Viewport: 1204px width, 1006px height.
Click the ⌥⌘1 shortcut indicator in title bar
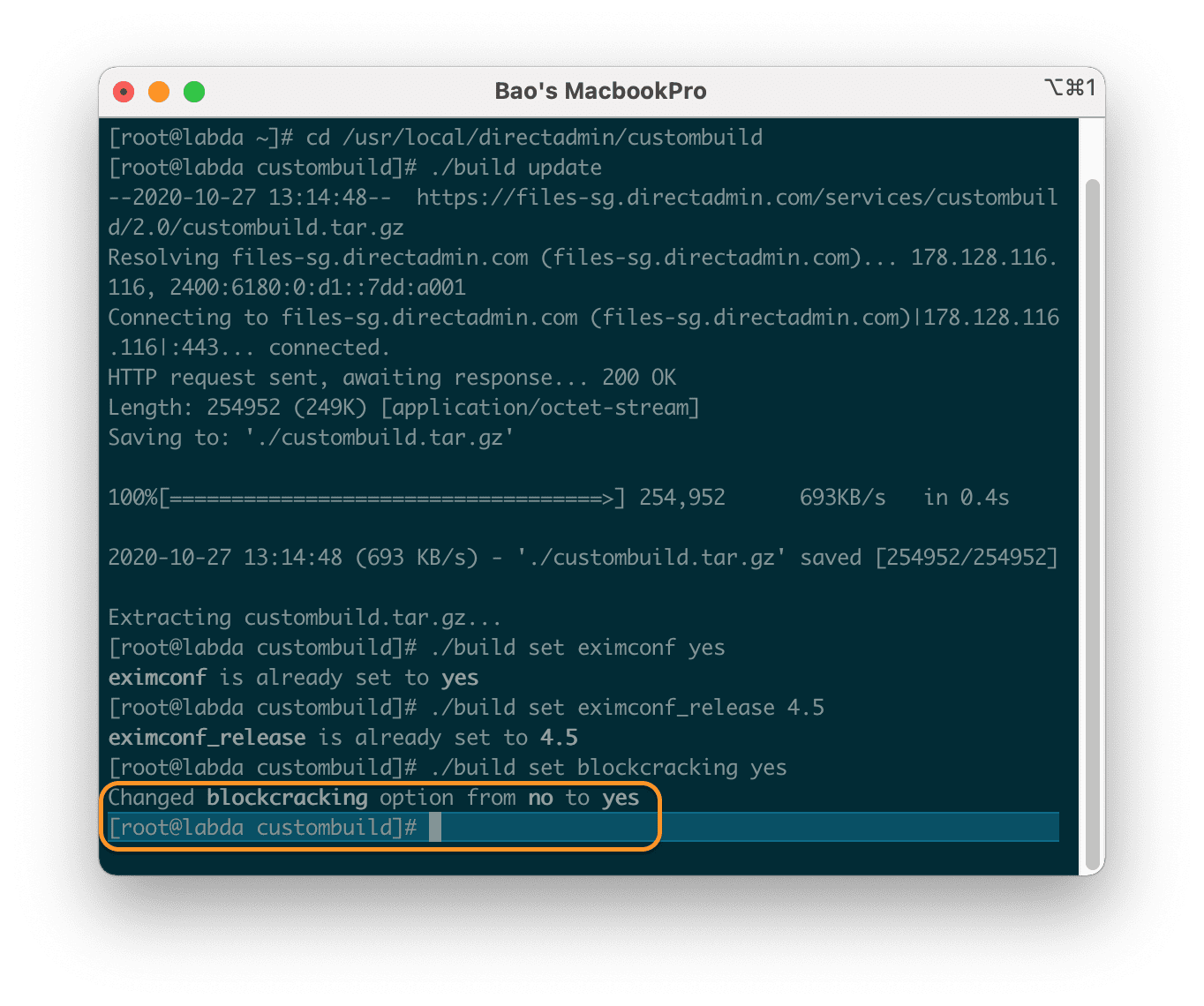click(x=1069, y=87)
